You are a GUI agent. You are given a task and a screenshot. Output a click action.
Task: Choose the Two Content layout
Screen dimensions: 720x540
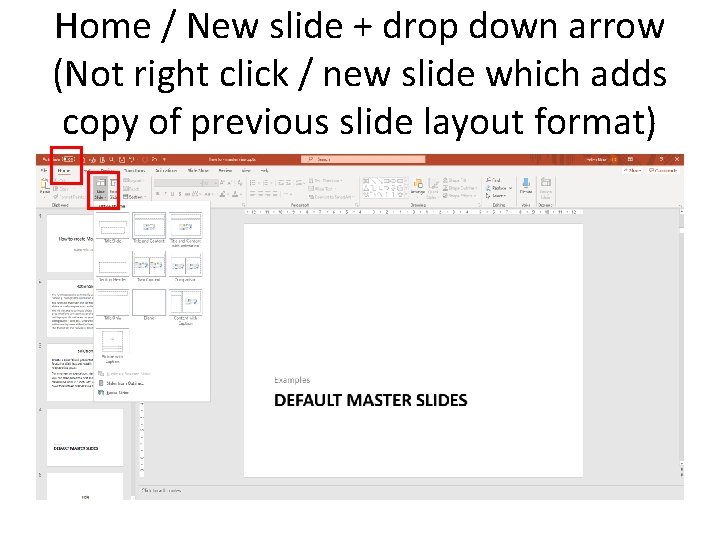pyautogui.click(x=149, y=267)
